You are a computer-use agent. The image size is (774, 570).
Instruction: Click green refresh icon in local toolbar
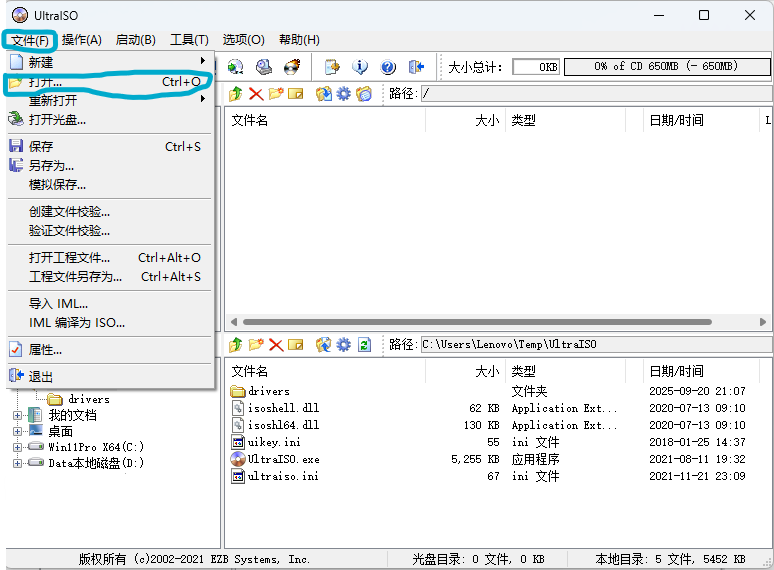pos(364,344)
